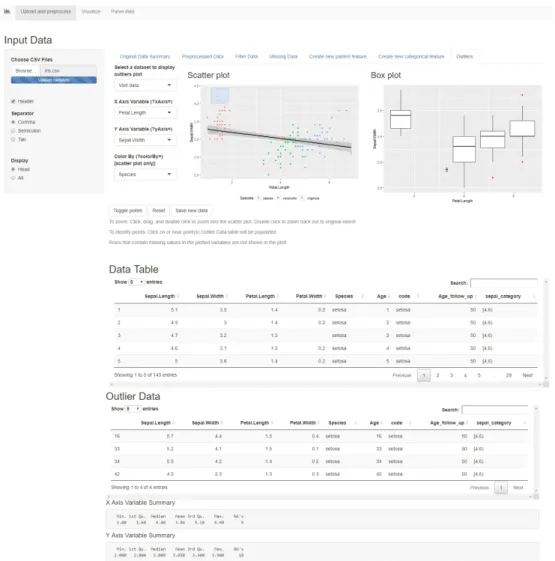Sort Data Table by Species sort icon
Screen dimensions: 555x561
pyautogui.click(x=362, y=296)
